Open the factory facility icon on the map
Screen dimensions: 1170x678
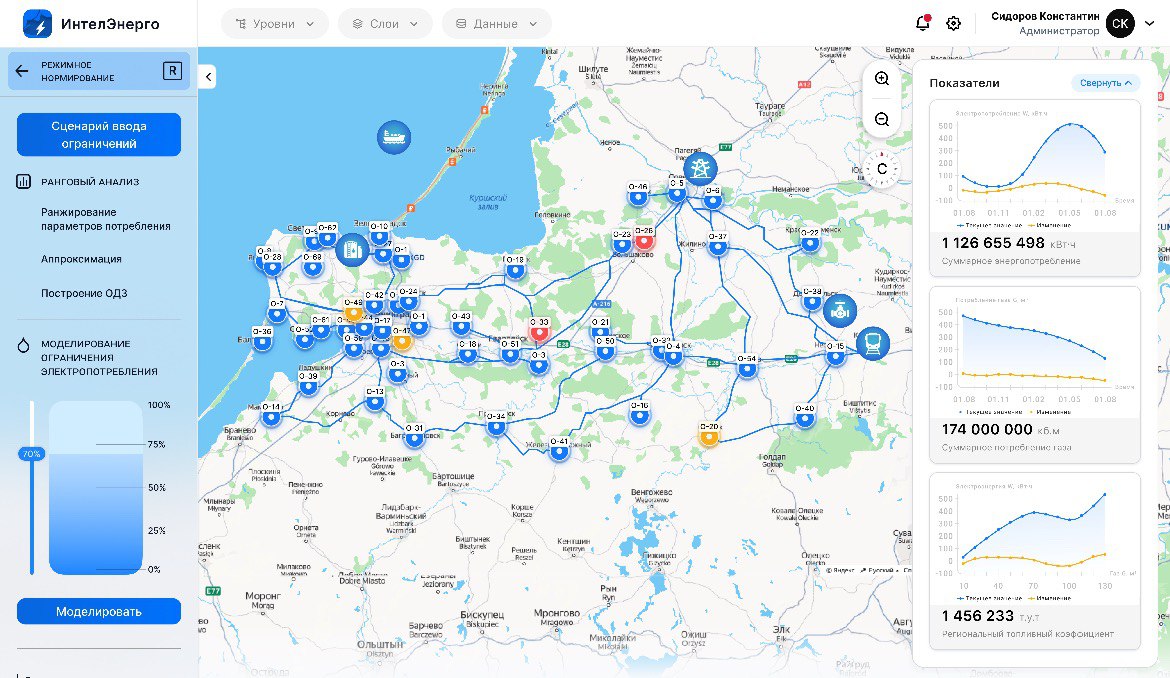352,249
